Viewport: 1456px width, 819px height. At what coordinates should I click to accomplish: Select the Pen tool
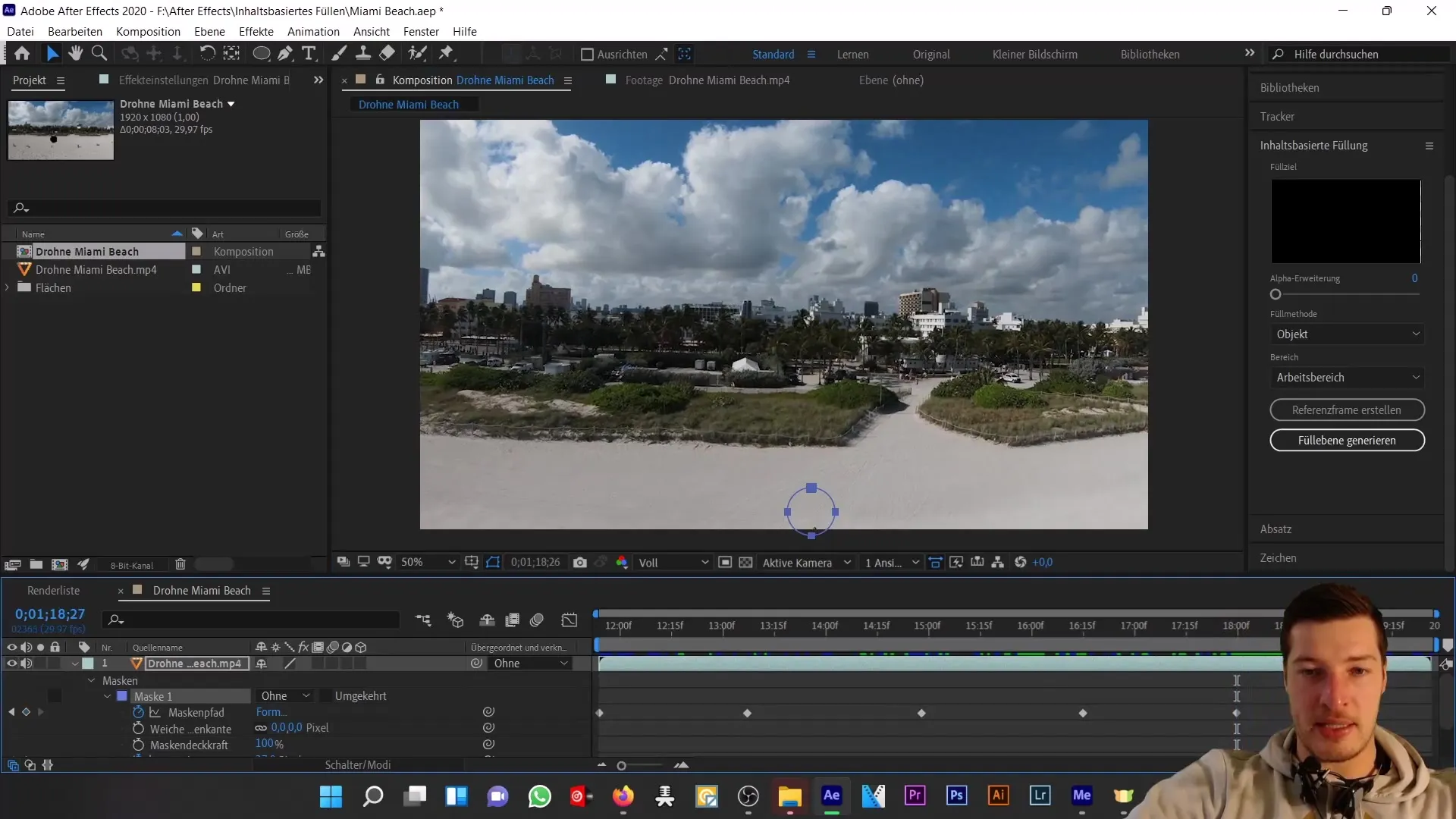[285, 54]
